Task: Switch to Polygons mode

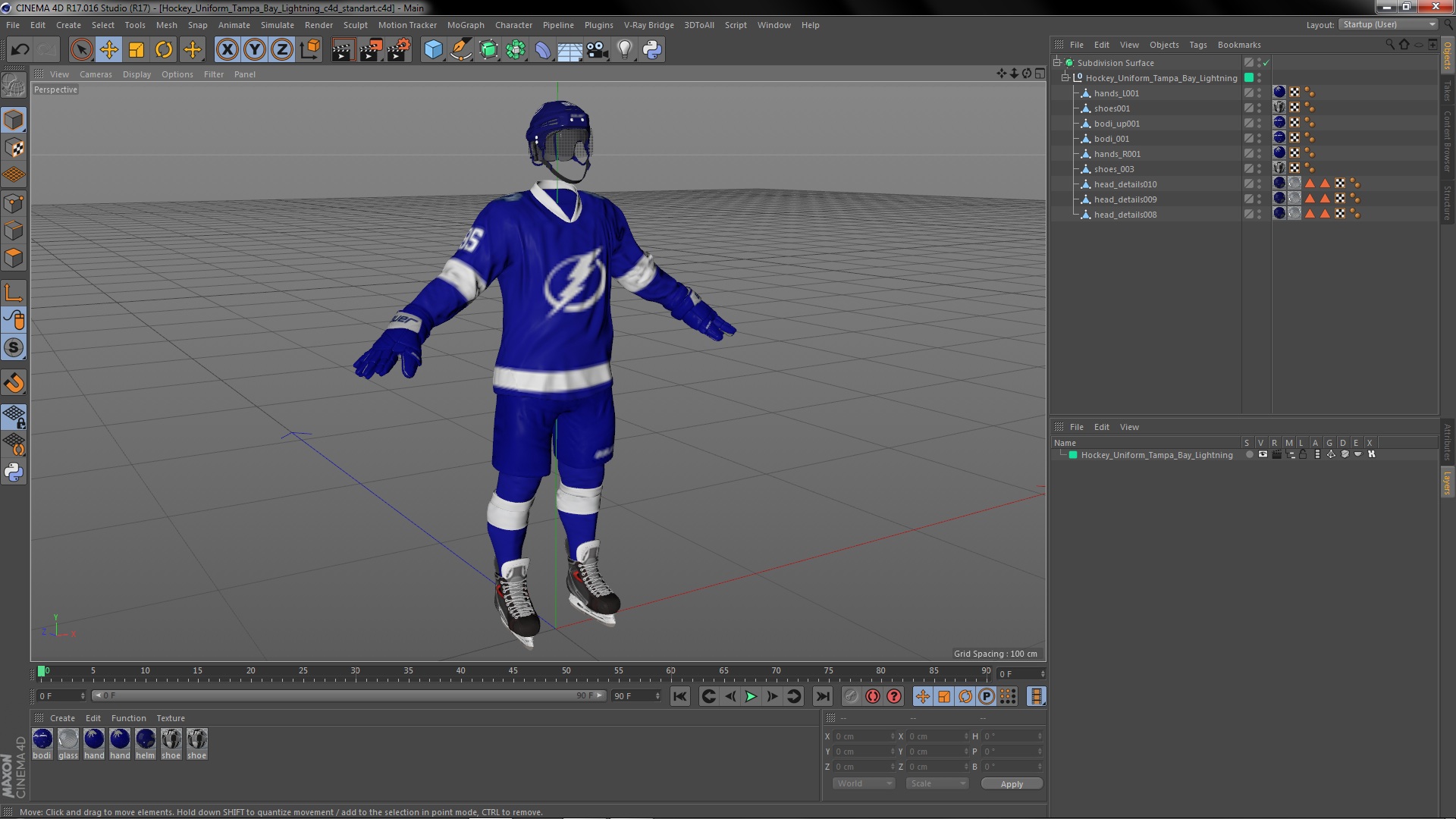Action: tap(14, 258)
